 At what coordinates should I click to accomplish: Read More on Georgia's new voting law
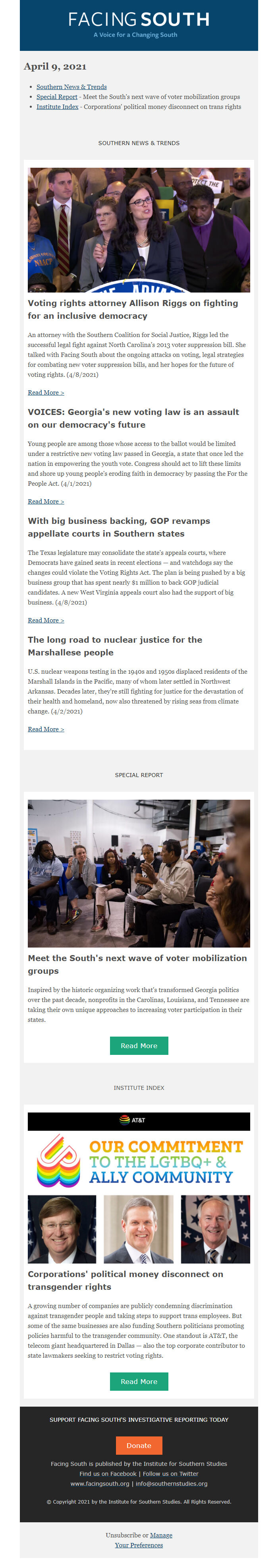[46, 502]
